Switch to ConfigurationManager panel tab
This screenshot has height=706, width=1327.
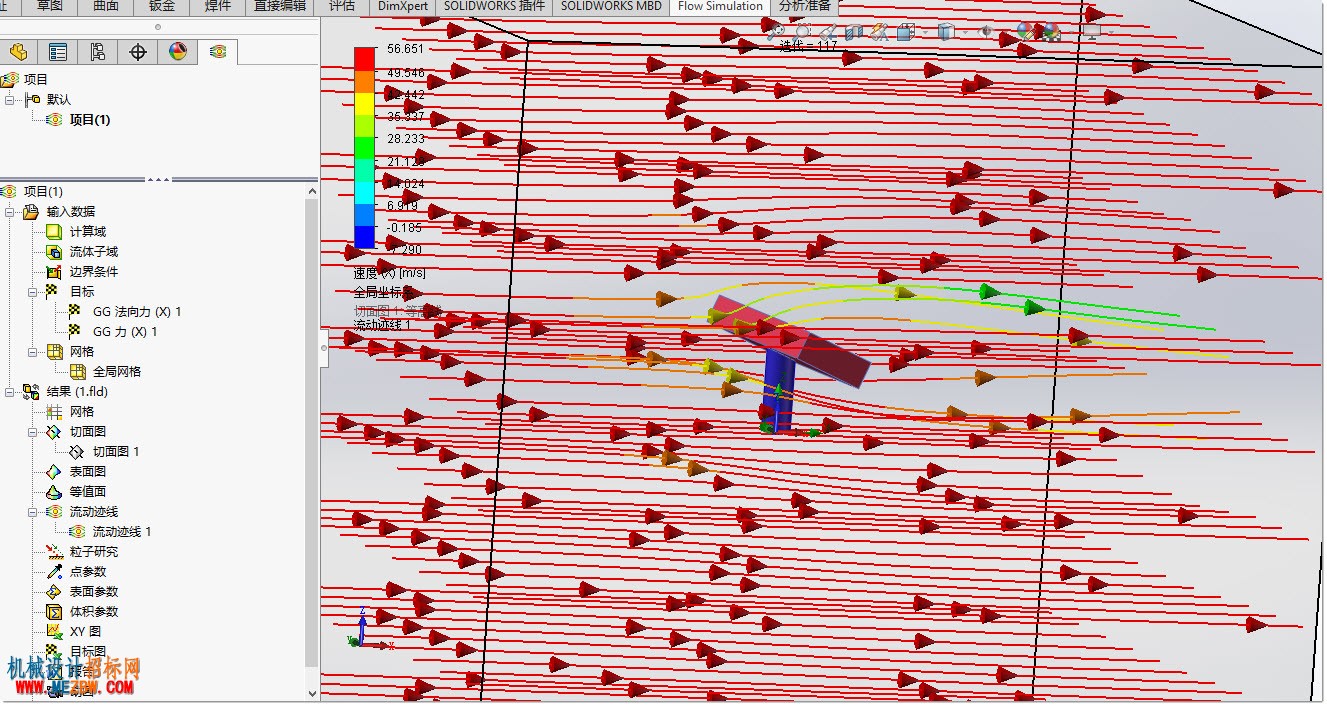tap(97, 52)
